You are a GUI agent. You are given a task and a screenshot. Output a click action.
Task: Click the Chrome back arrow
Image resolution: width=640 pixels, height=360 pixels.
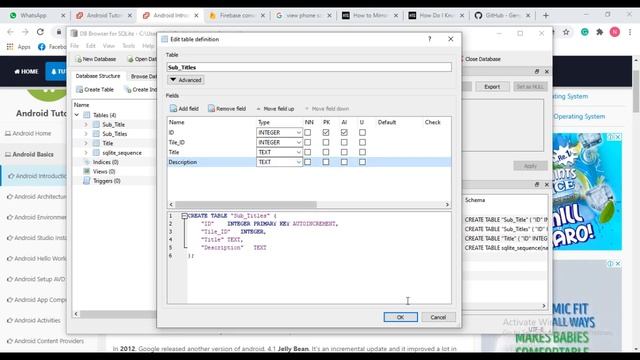[10, 32]
